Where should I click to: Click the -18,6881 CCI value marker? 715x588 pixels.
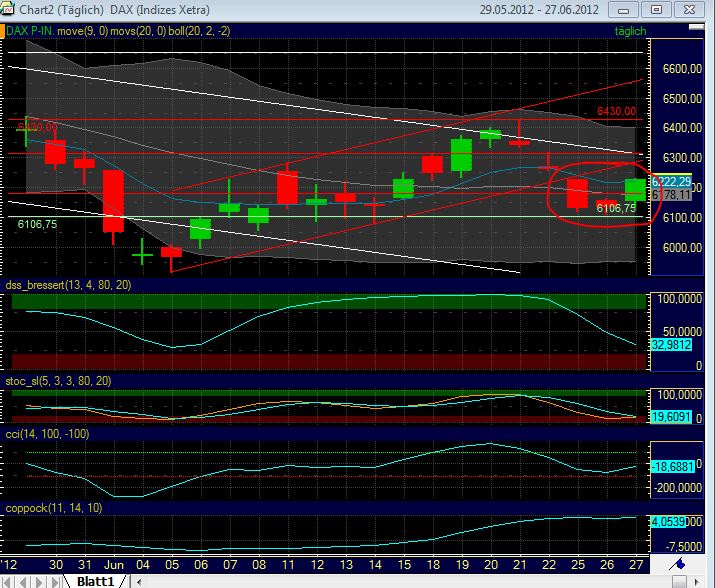(x=673, y=467)
